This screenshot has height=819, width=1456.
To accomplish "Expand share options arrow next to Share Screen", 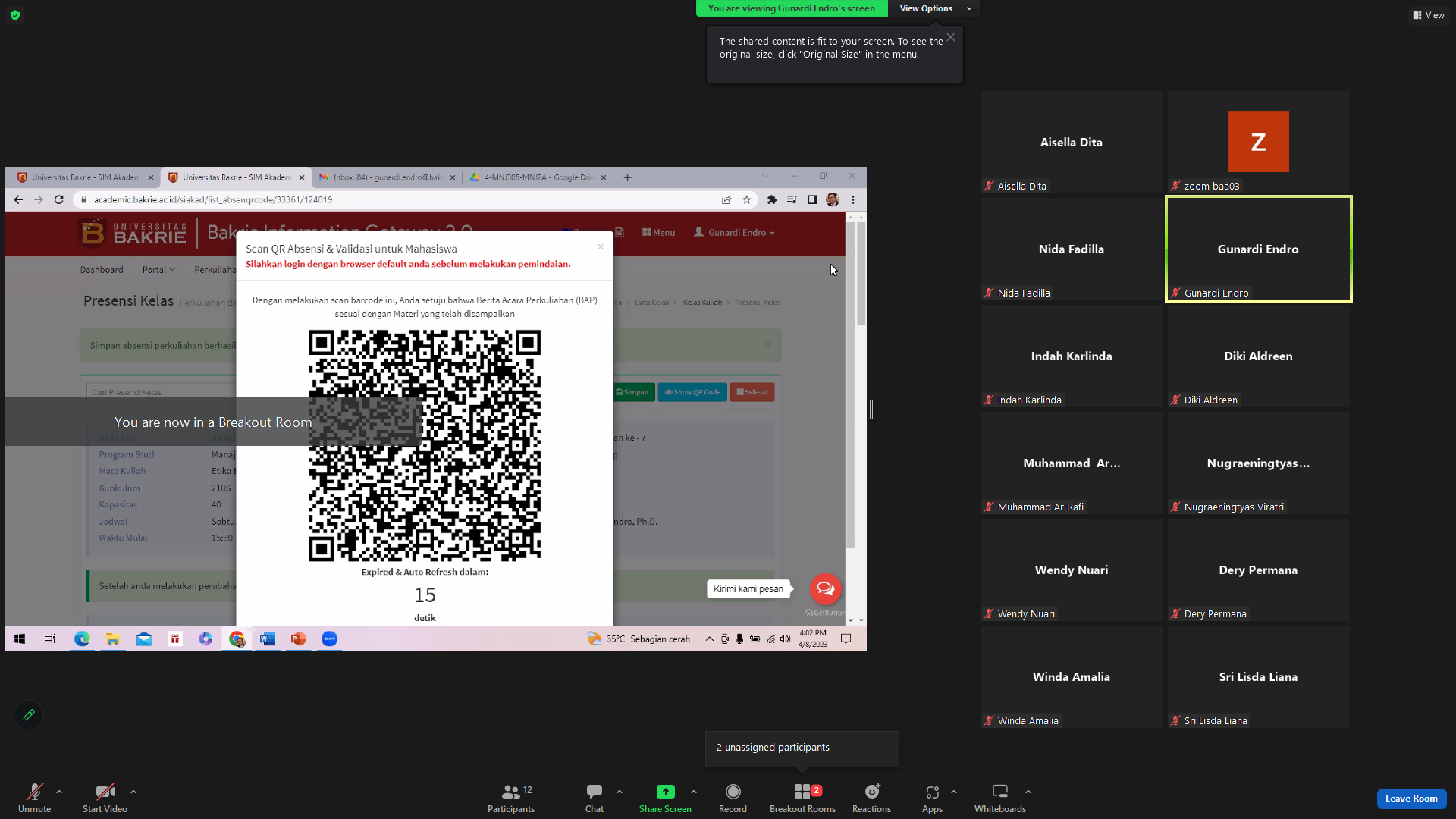I will pos(694,792).
